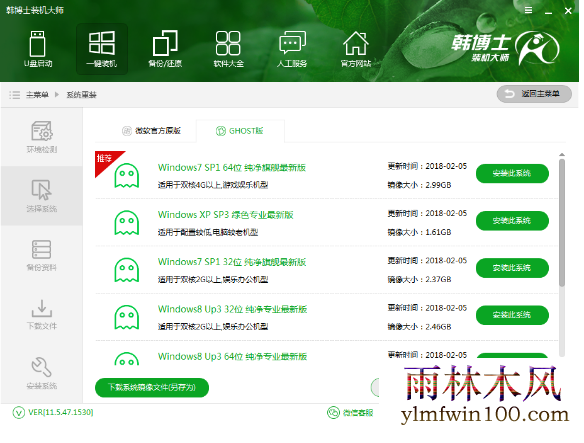Install Windows7 SP1 64位 system
Viewport: 584px width, 443px height.
click(x=512, y=173)
